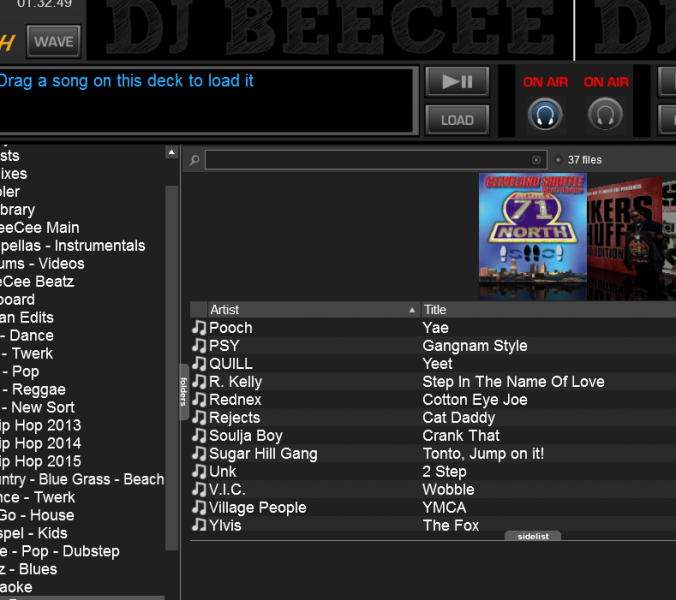Screen dimensions: 676x600
Task: Open the folder ending in eeCee Main
Action: [40, 227]
